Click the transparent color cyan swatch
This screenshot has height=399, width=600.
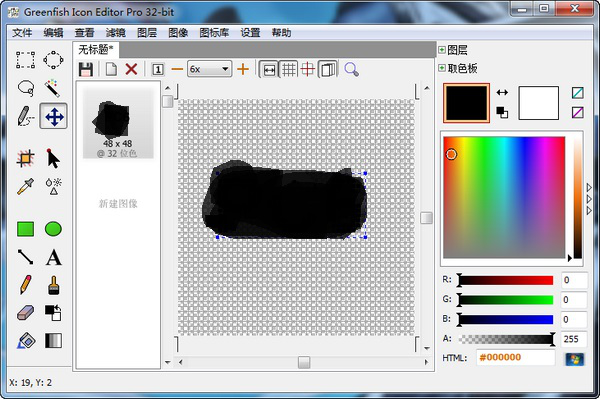pyautogui.click(x=578, y=93)
